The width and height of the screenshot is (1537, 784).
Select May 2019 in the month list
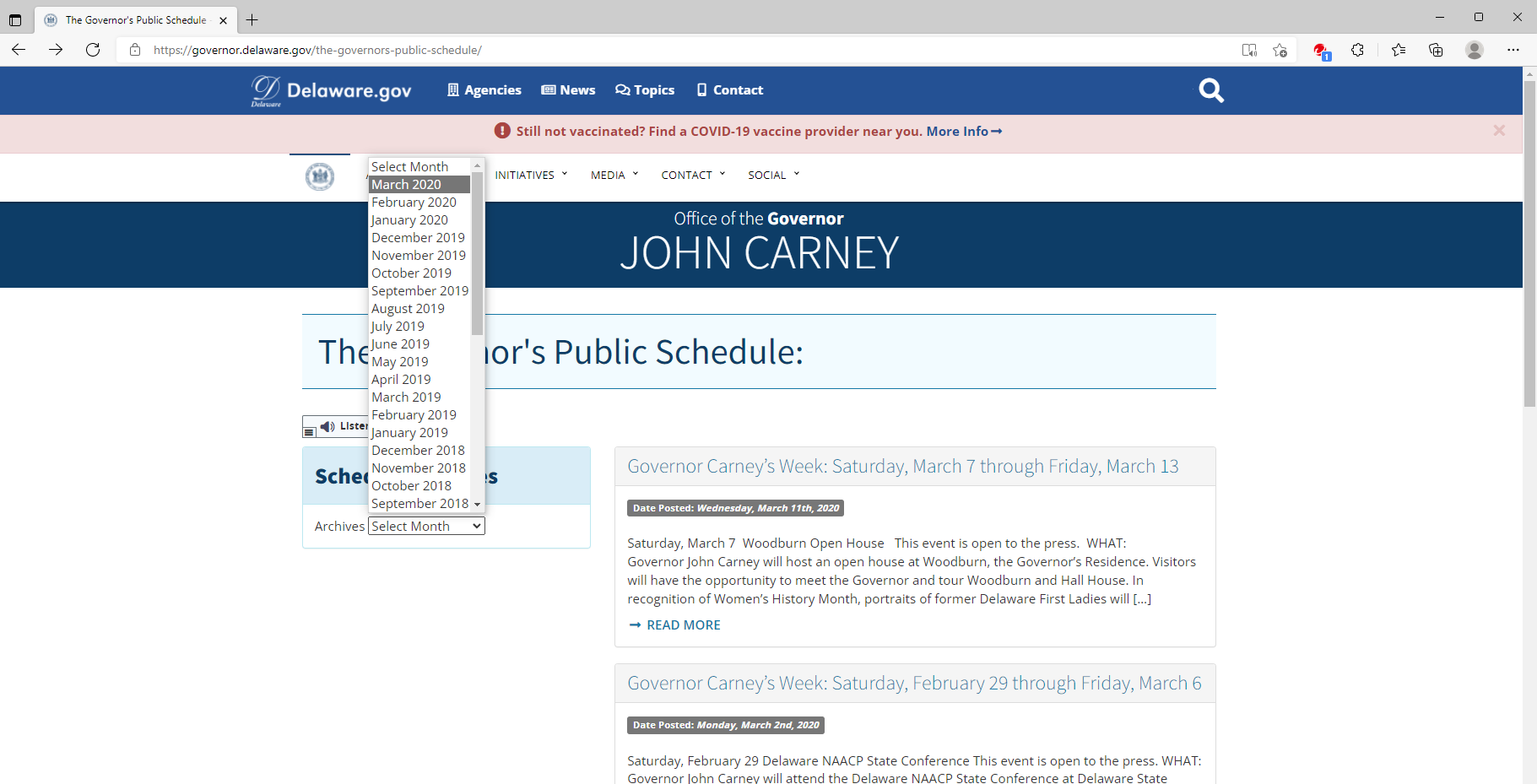point(419,361)
